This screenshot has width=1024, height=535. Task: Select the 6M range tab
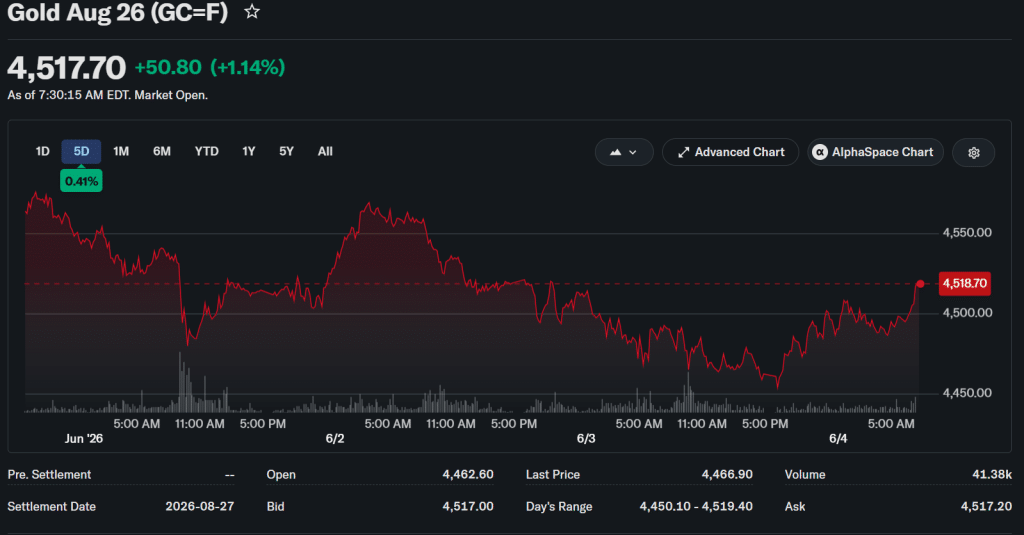162,152
